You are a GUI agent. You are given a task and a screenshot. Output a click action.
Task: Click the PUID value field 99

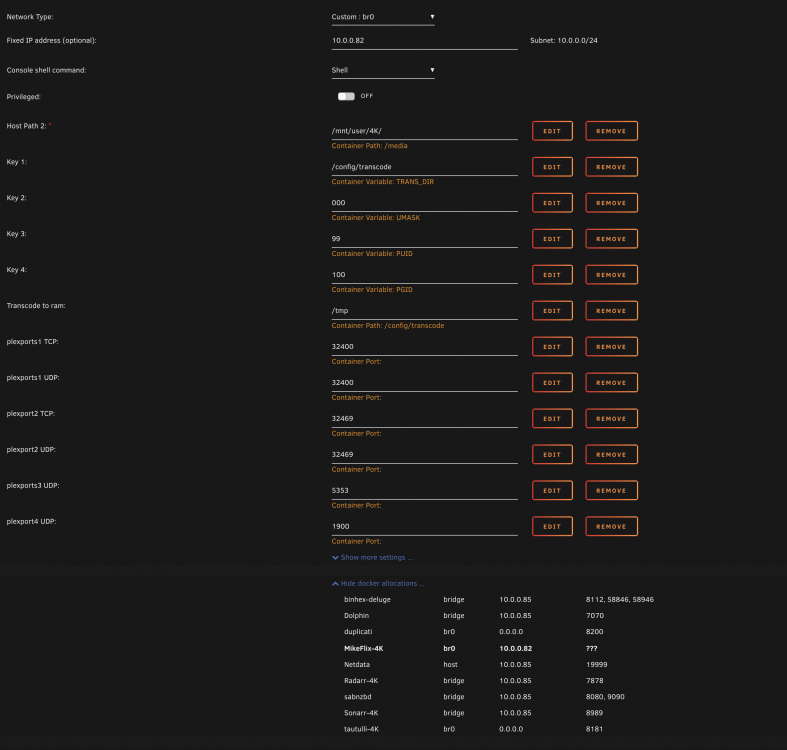(x=424, y=239)
